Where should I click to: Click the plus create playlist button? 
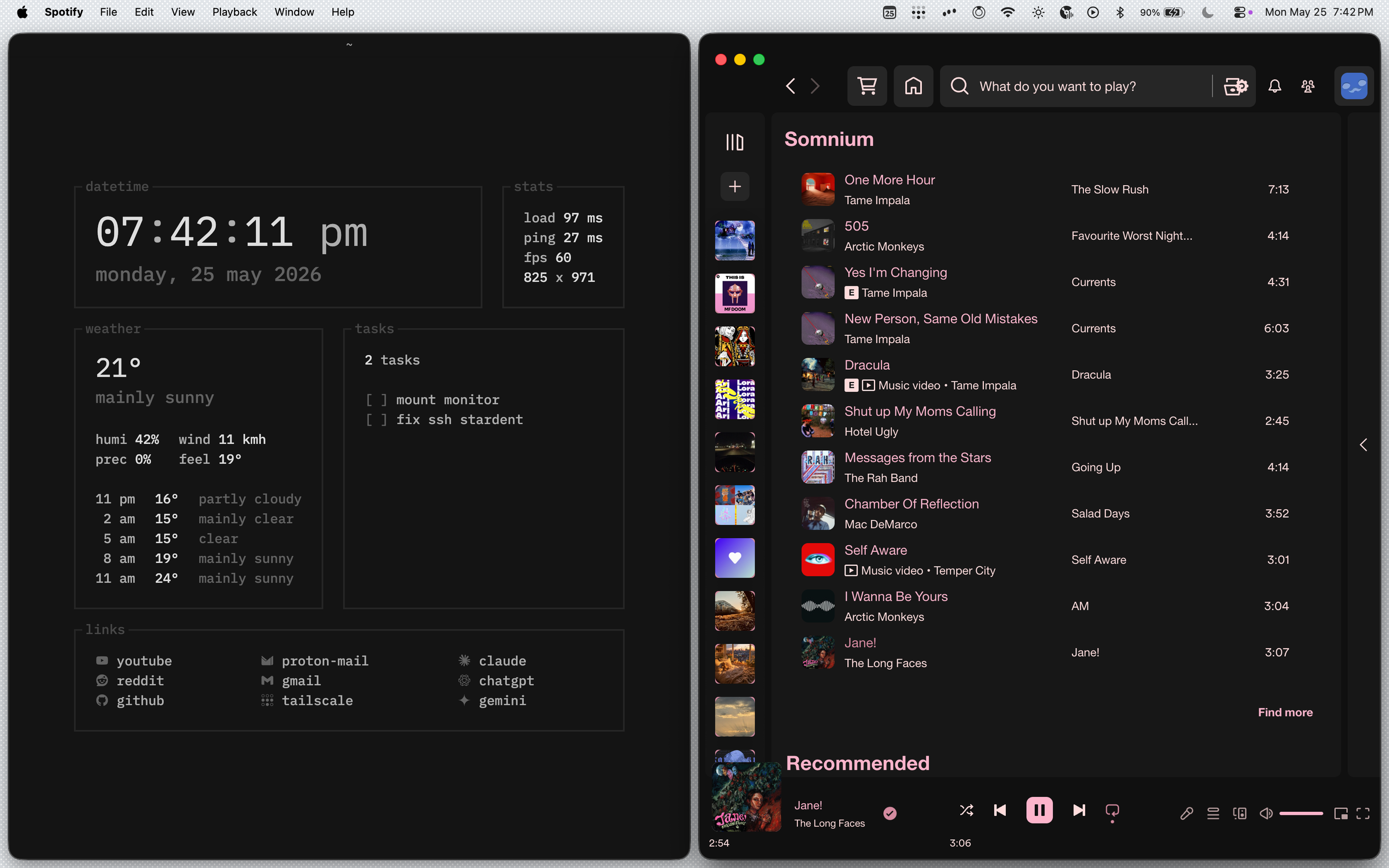click(x=734, y=186)
